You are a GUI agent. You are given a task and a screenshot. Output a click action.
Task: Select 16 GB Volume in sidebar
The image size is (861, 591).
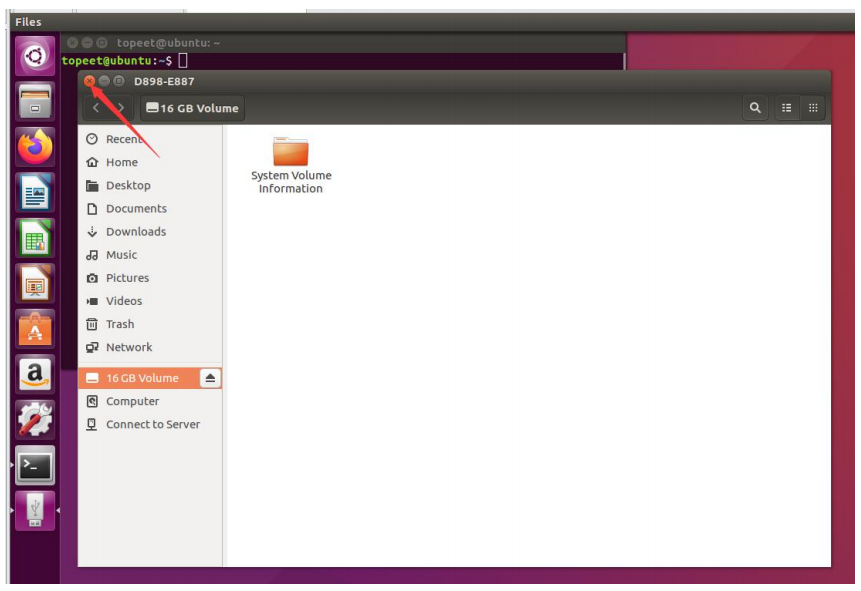coord(139,378)
